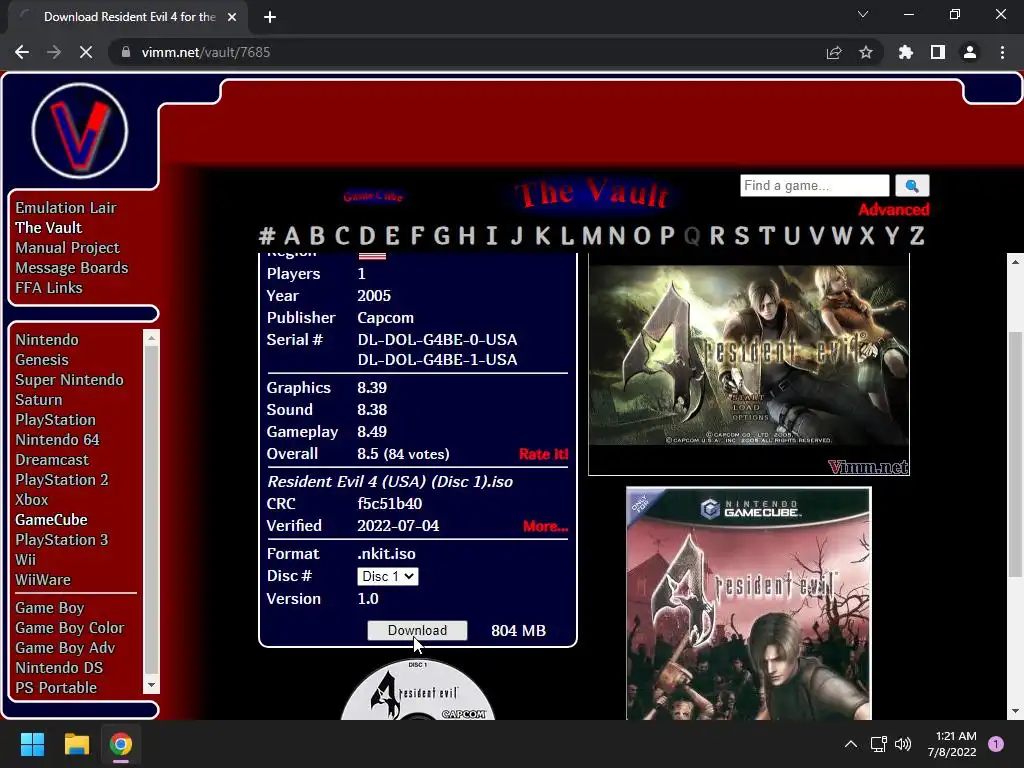Go back with the browser back arrow
This screenshot has width=1024, height=768.
tap(22, 52)
